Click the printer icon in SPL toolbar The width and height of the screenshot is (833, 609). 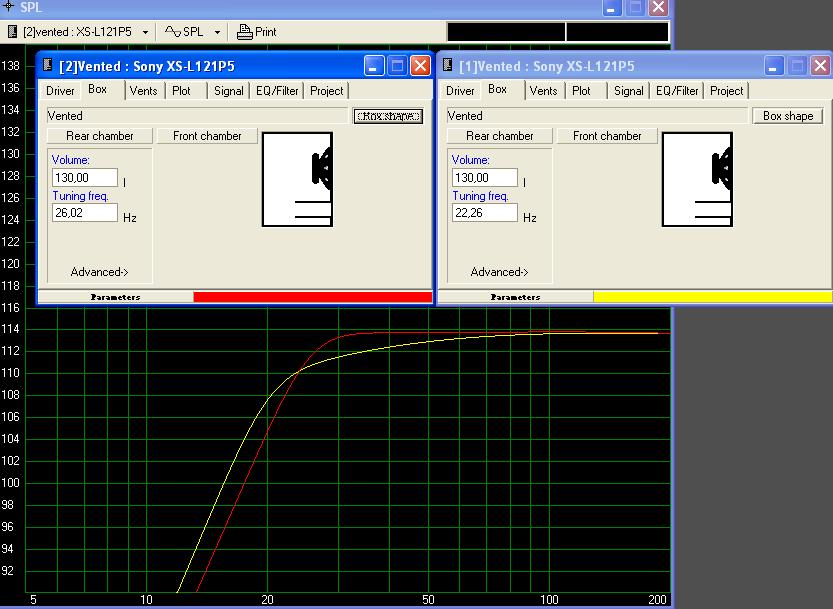(244, 32)
